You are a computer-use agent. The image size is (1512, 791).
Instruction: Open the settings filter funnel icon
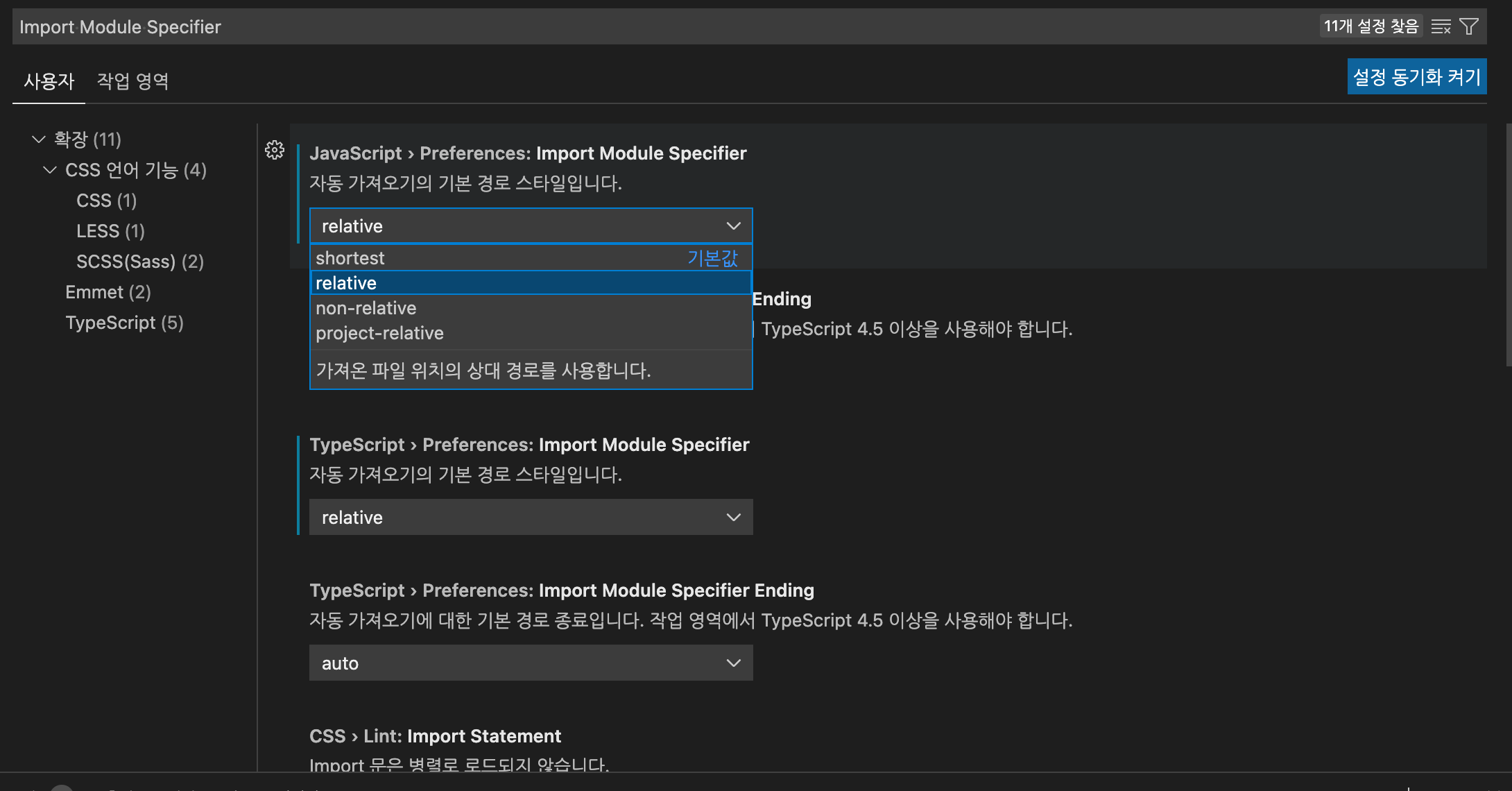click(1468, 26)
